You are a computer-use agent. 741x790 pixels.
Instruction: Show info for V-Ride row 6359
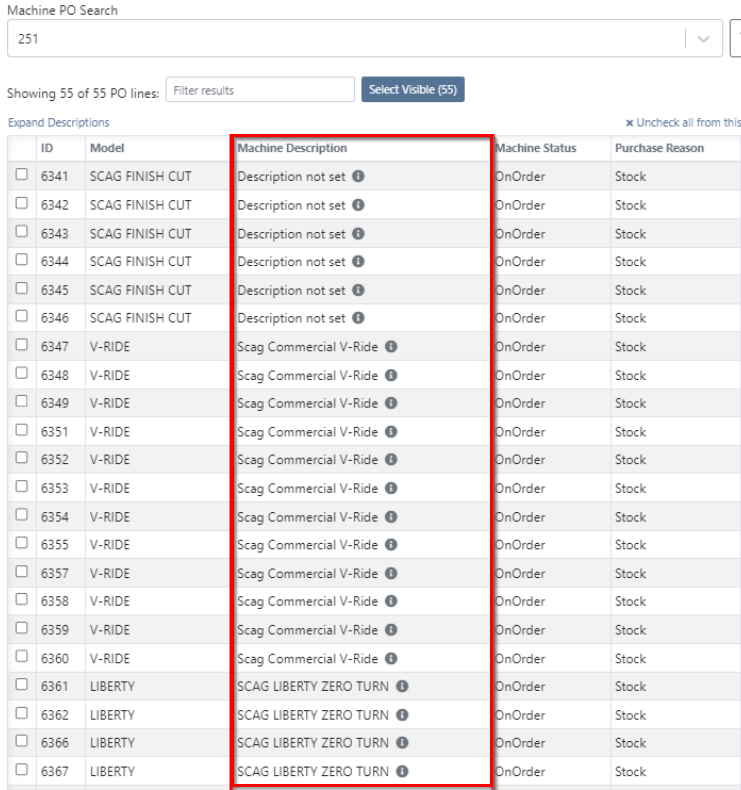[x=391, y=630]
